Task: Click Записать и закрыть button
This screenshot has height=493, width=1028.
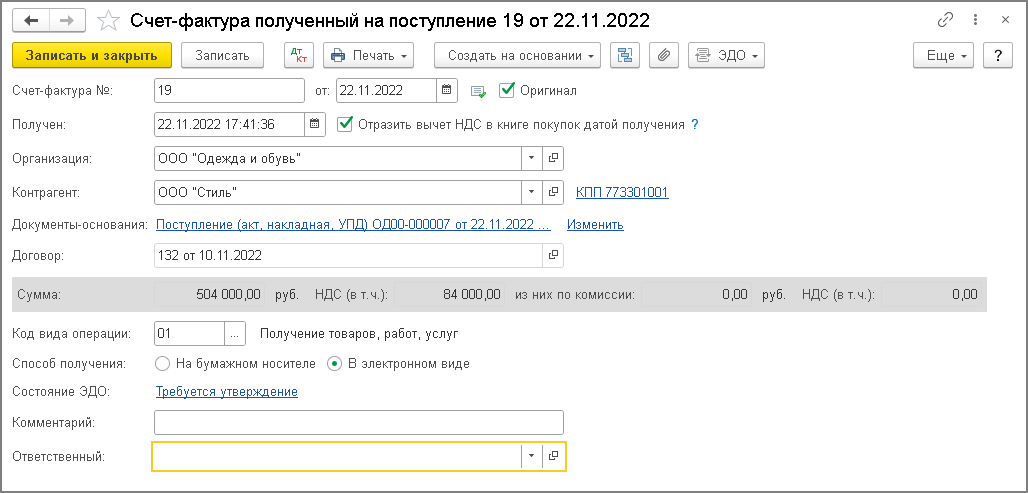Action: pos(92,56)
